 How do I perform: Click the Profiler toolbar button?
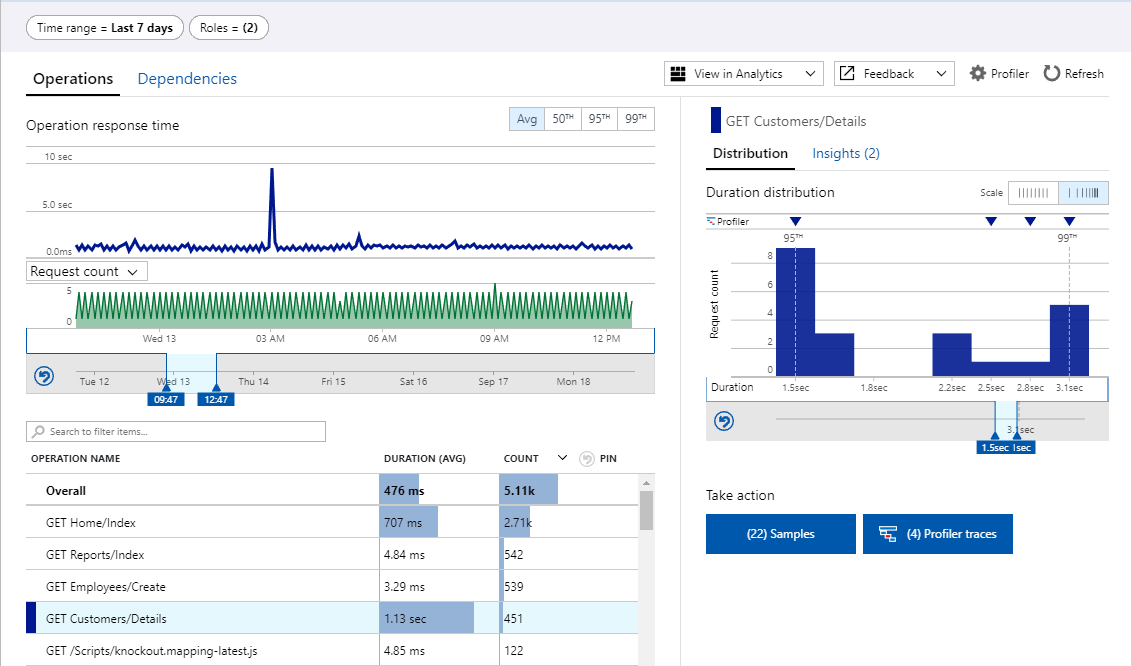(x=999, y=74)
